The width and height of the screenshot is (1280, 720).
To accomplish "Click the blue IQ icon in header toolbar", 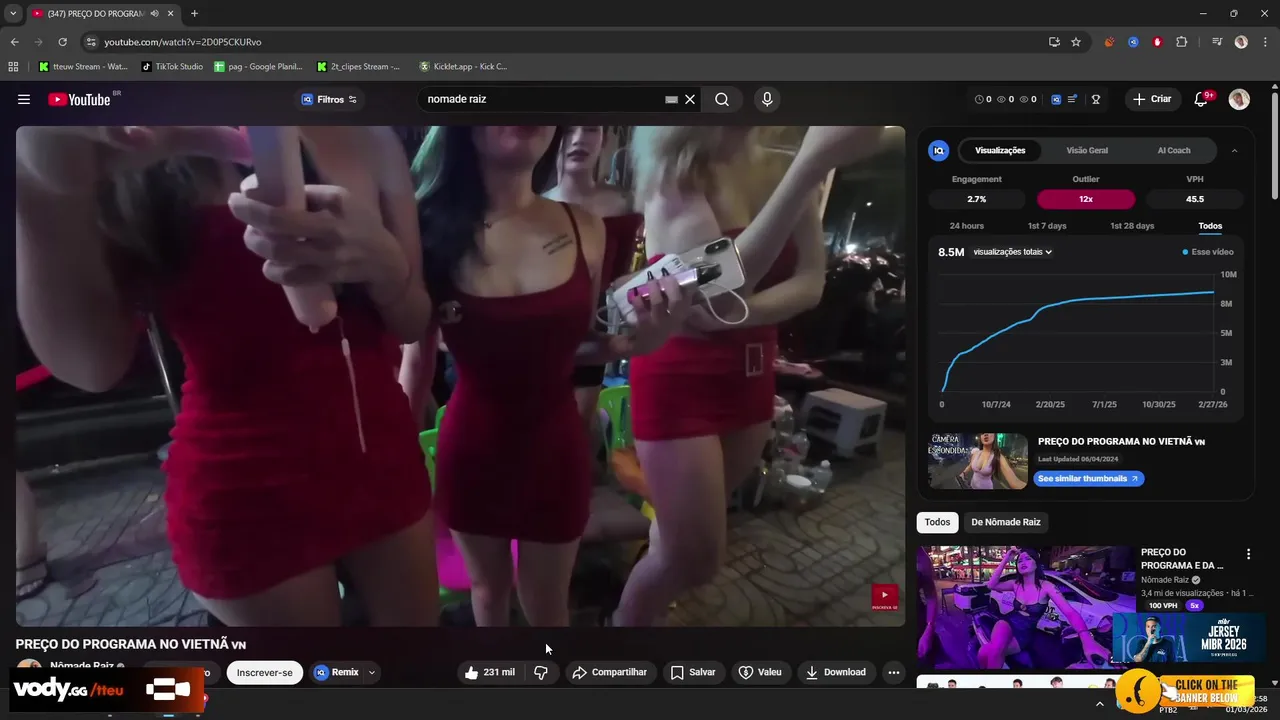I will 1057,99.
